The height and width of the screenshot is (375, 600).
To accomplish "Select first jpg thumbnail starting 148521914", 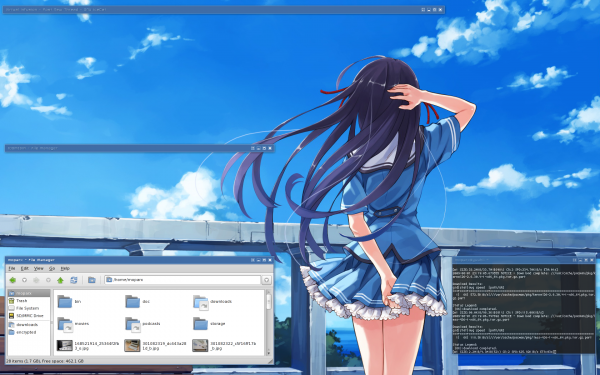I will tap(65, 345).
